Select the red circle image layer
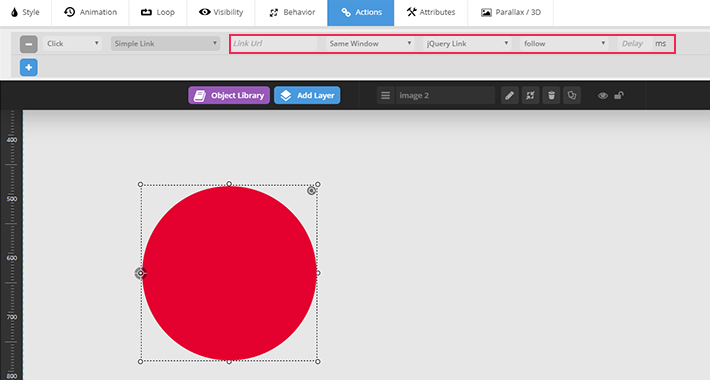Viewport: 710px width, 380px height. pos(229,273)
